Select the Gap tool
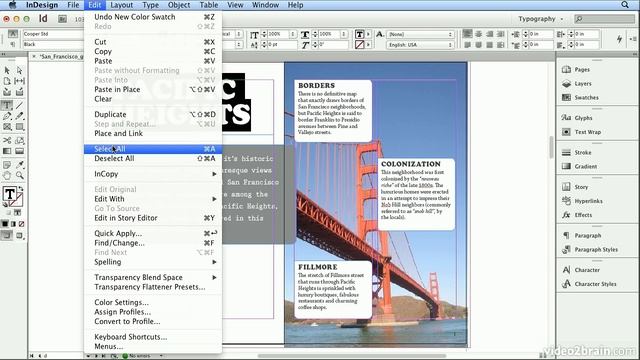The height and width of the screenshot is (360, 640). pos(19,81)
